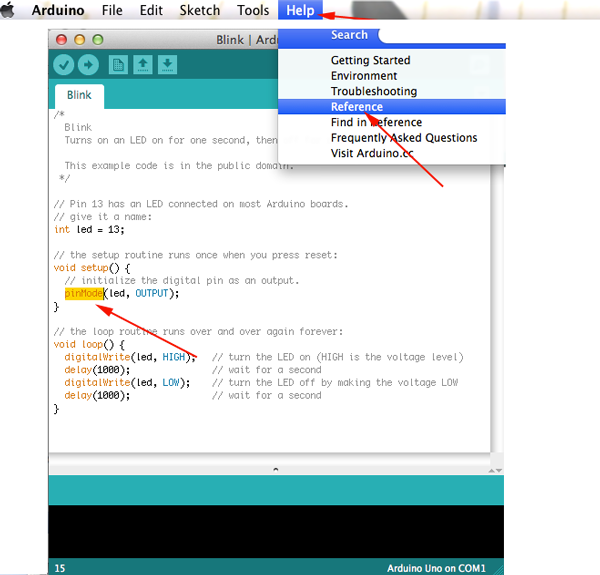Click inside the black console output area
600x575 pixels.
point(276,531)
